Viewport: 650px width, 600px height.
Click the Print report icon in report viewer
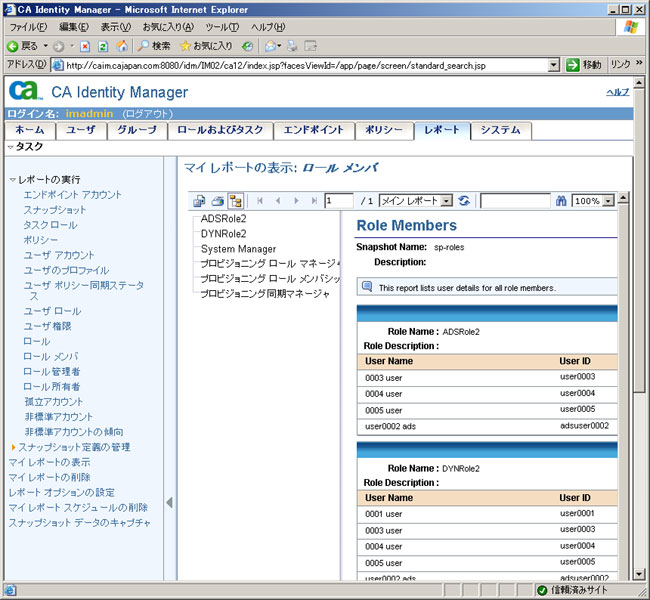coord(218,201)
